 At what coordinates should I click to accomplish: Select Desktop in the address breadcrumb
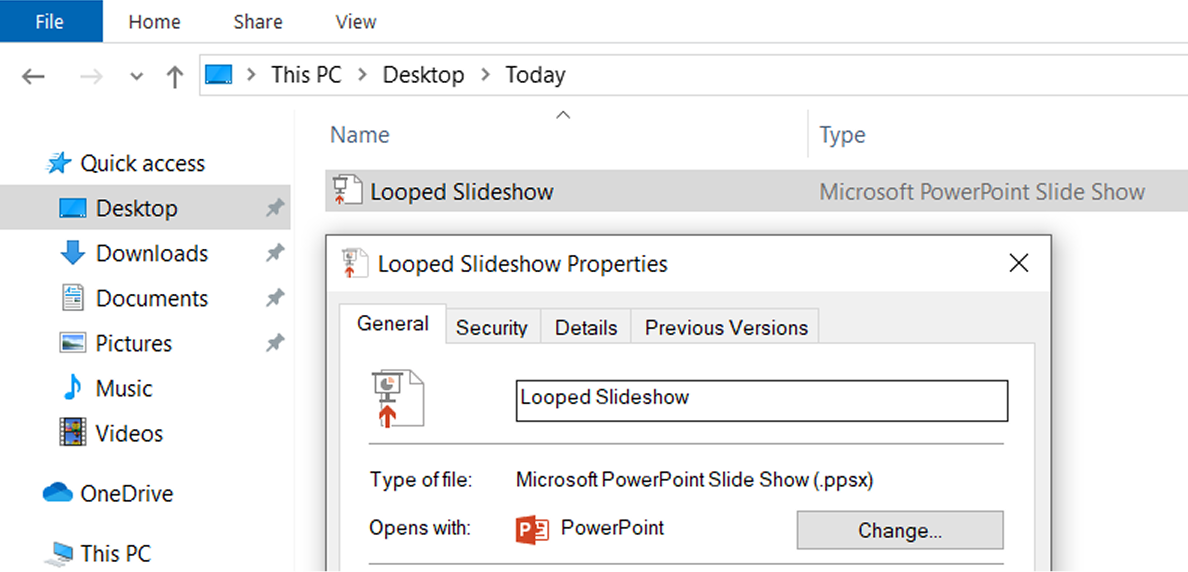tap(424, 75)
